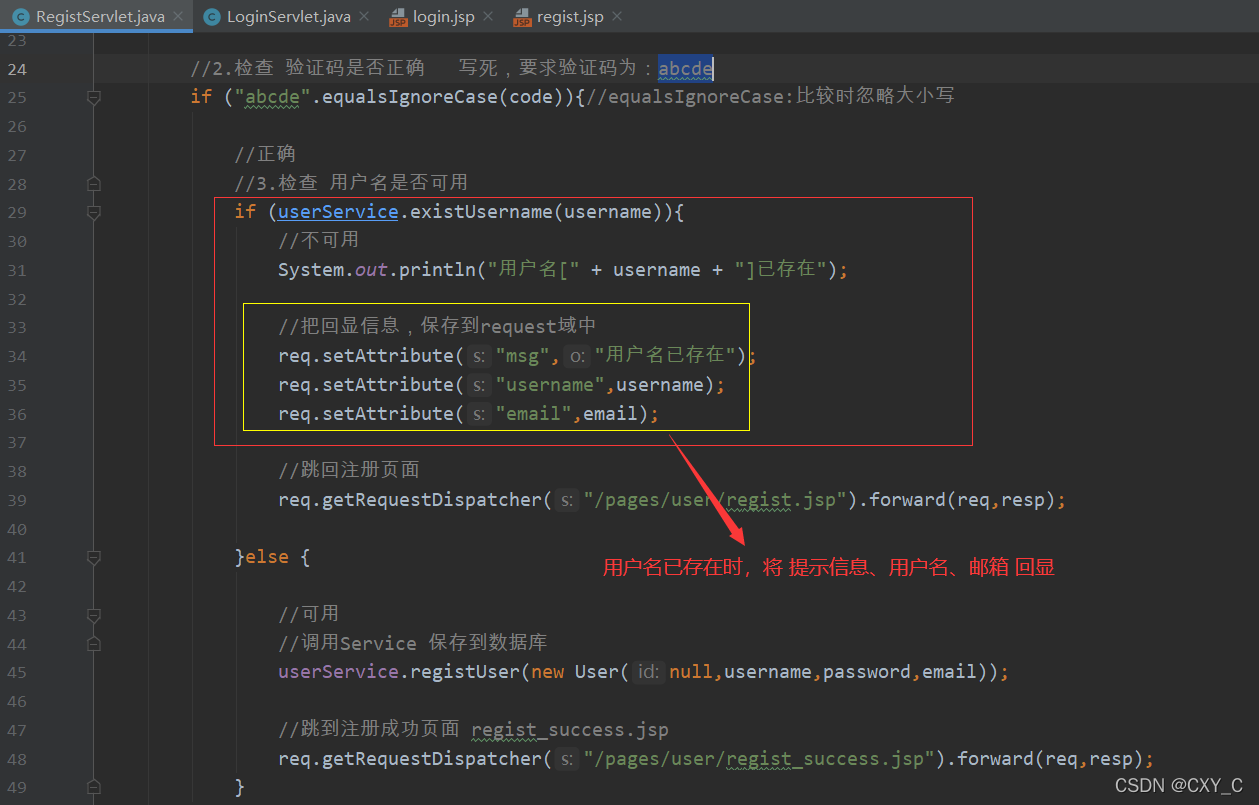Click regist_success.jsp in the line 47 comment

[x=570, y=730]
